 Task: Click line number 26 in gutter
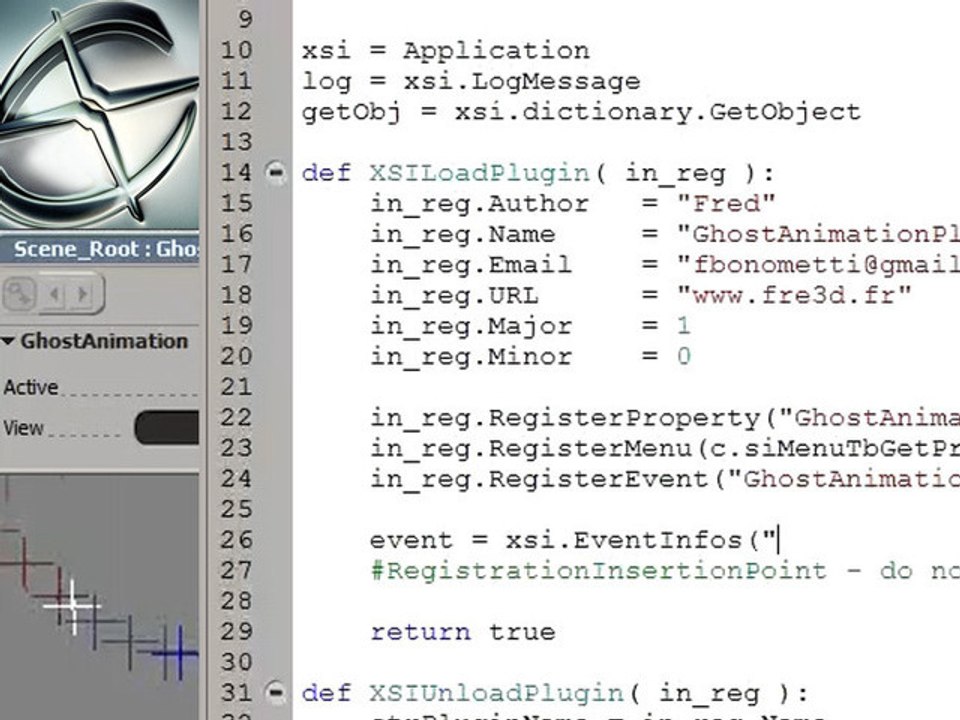(236, 539)
